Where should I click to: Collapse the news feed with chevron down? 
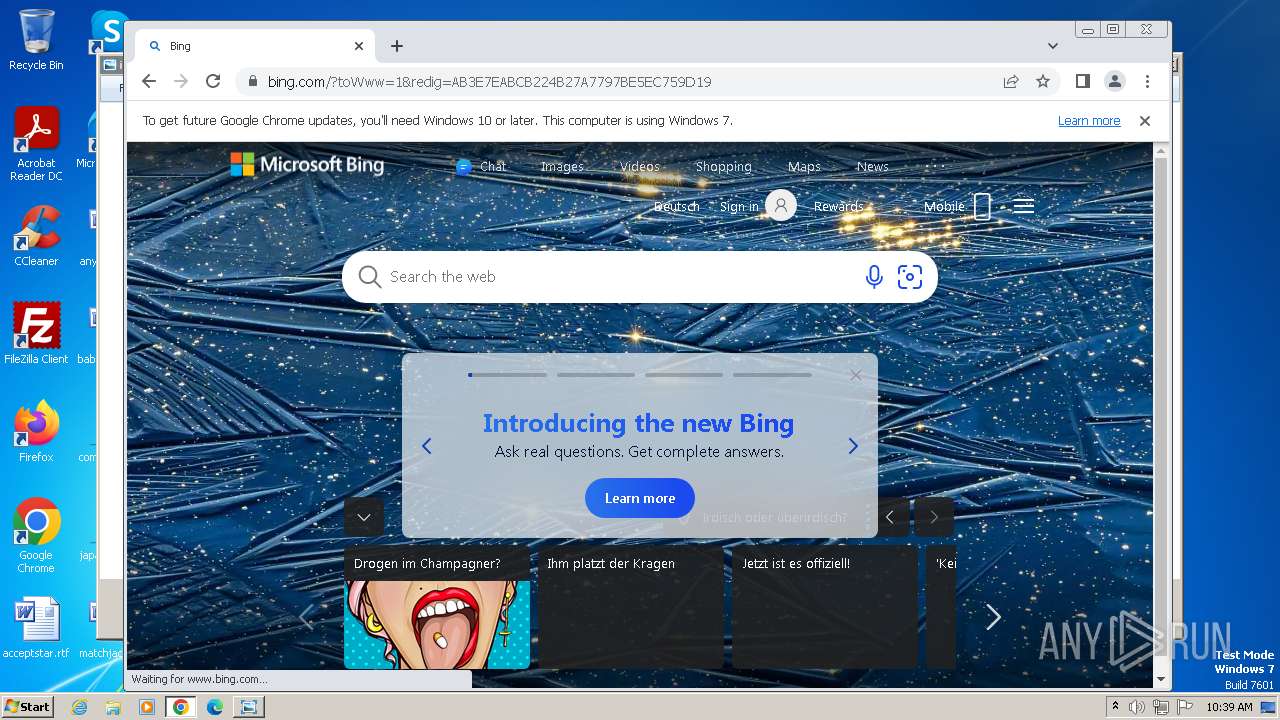[364, 517]
